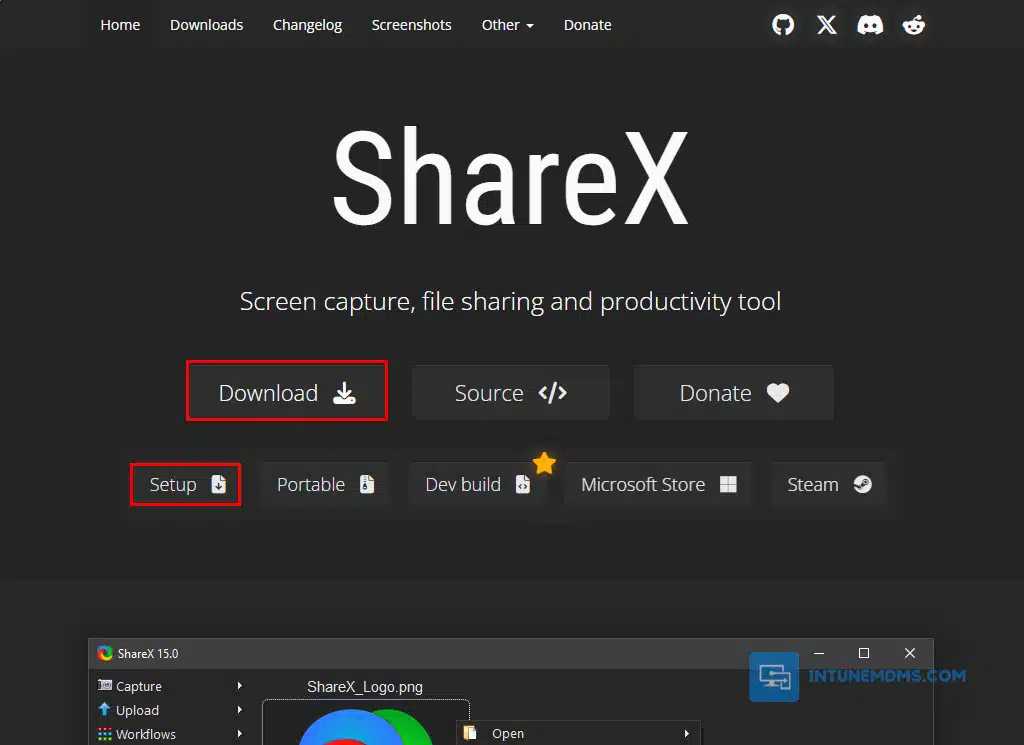Screen dimensions: 1024x745
Task: Open the Screenshots nav item
Action: click(411, 25)
